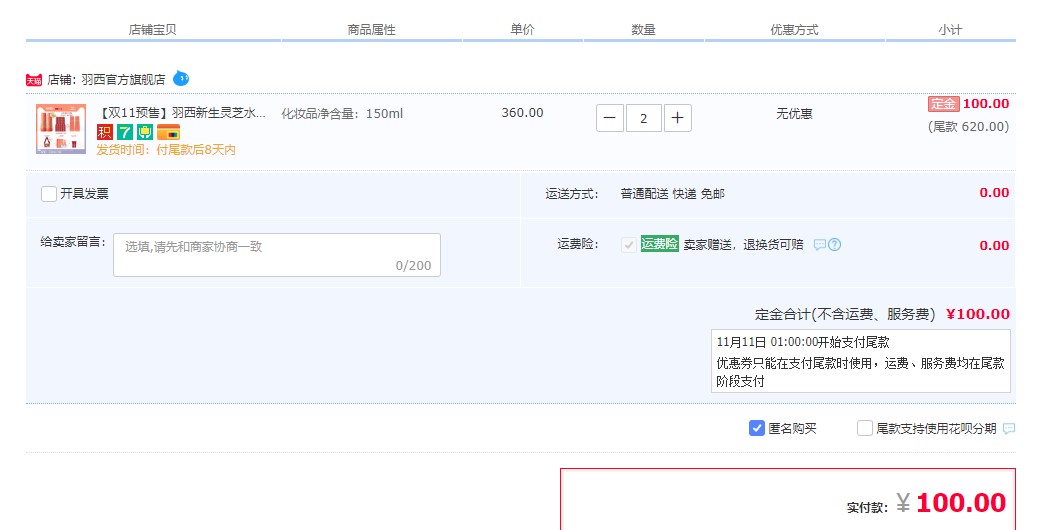Tick the 开具发票 checkbox

(49, 193)
